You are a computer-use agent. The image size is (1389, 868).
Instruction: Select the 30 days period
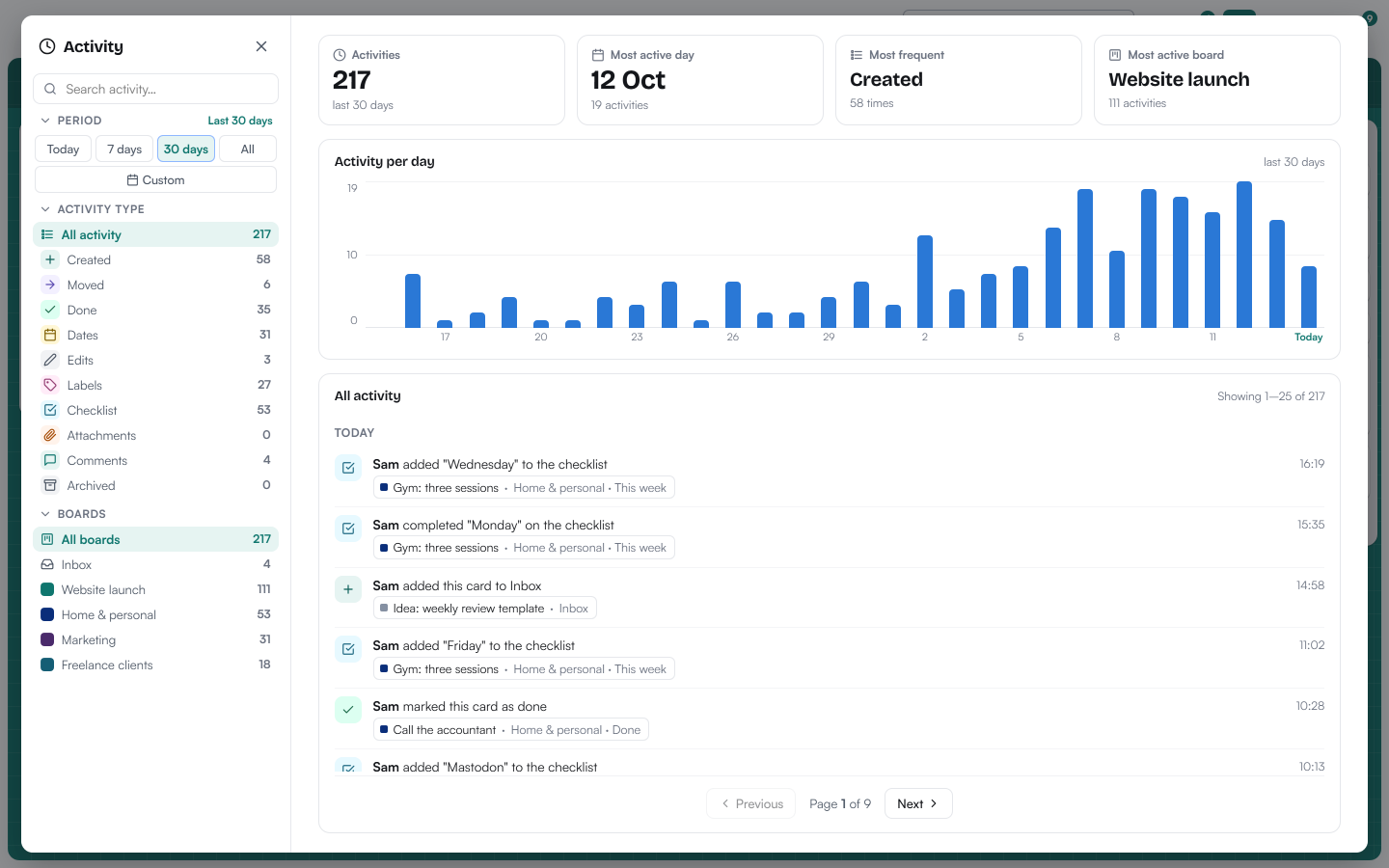[x=186, y=149]
